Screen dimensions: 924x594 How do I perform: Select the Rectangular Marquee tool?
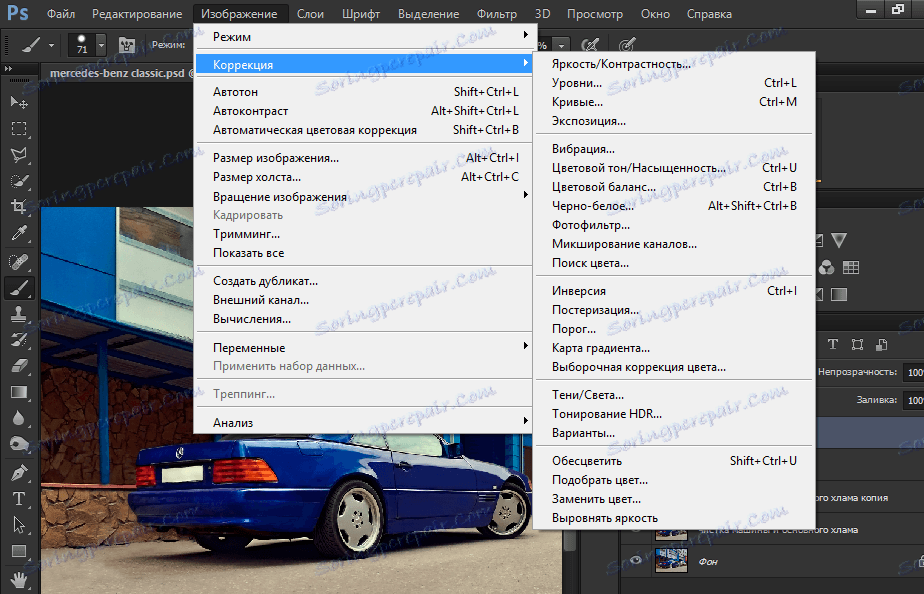pyautogui.click(x=19, y=129)
